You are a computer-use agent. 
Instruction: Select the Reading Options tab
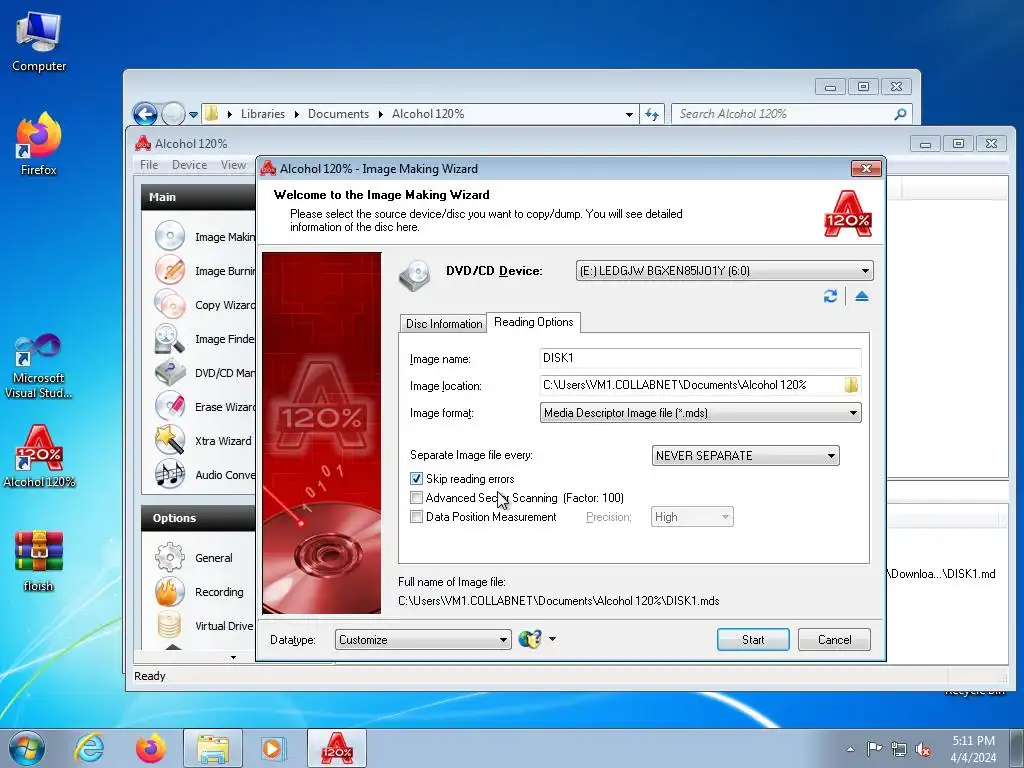[534, 322]
